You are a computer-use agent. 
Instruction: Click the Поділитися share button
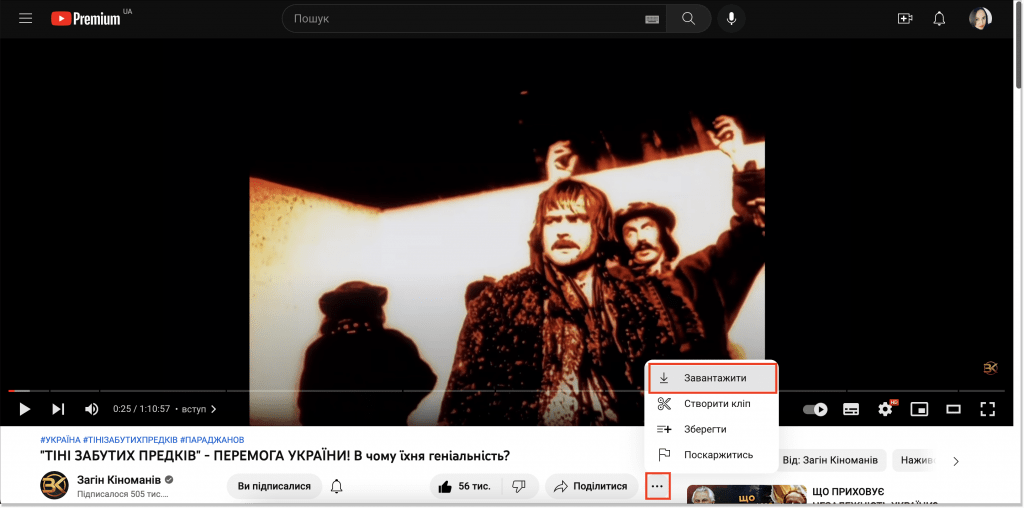[591, 486]
